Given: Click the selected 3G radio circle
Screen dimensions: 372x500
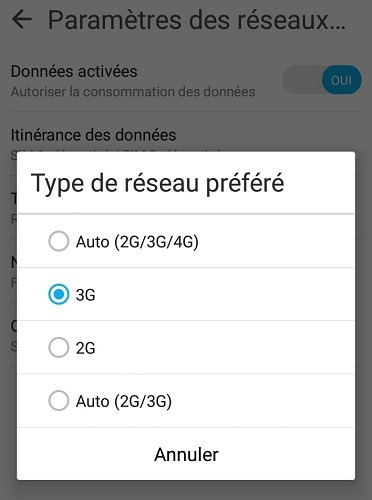Looking at the screenshot, I should (x=59, y=294).
